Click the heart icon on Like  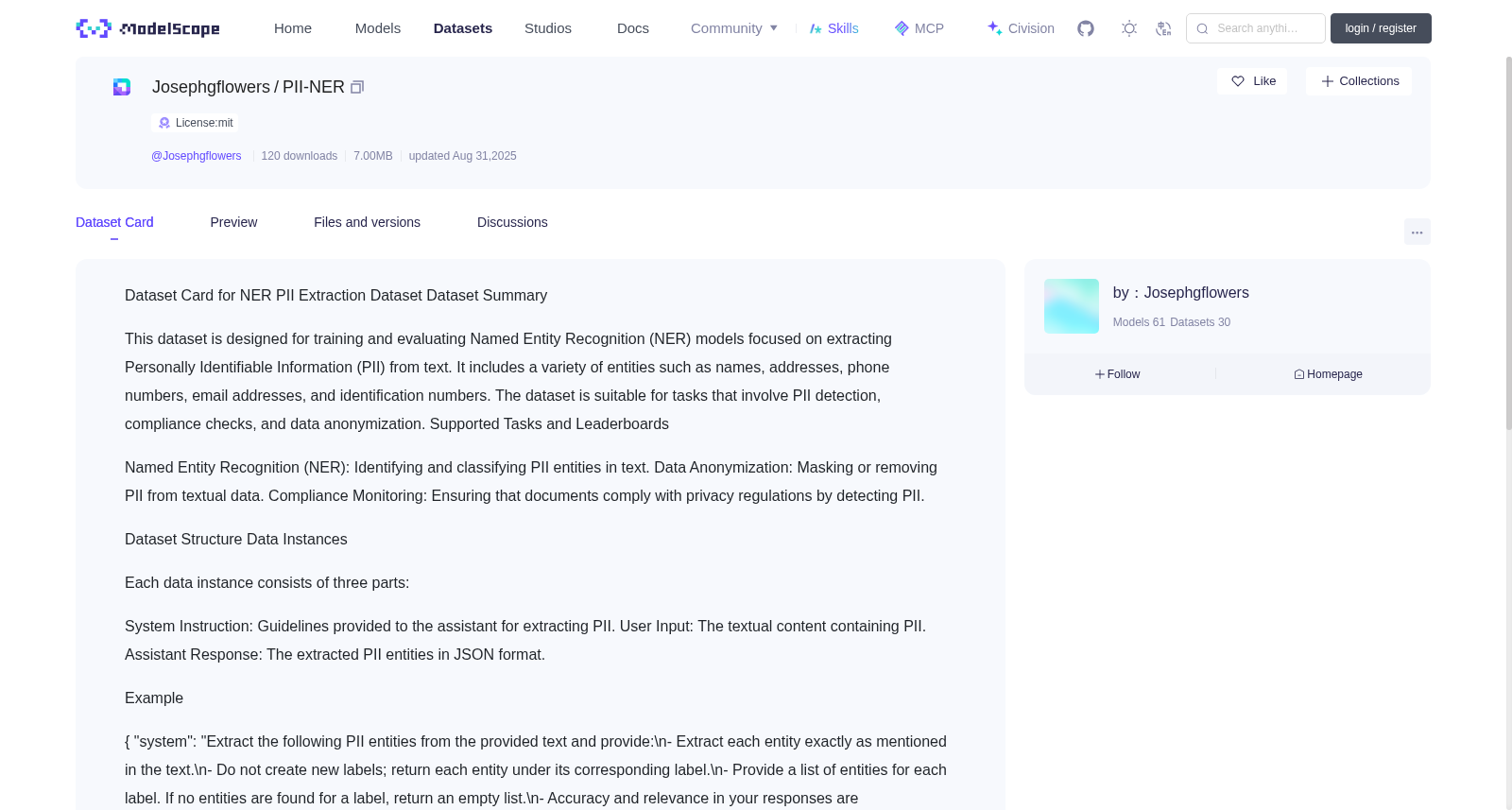coord(1238,81)
